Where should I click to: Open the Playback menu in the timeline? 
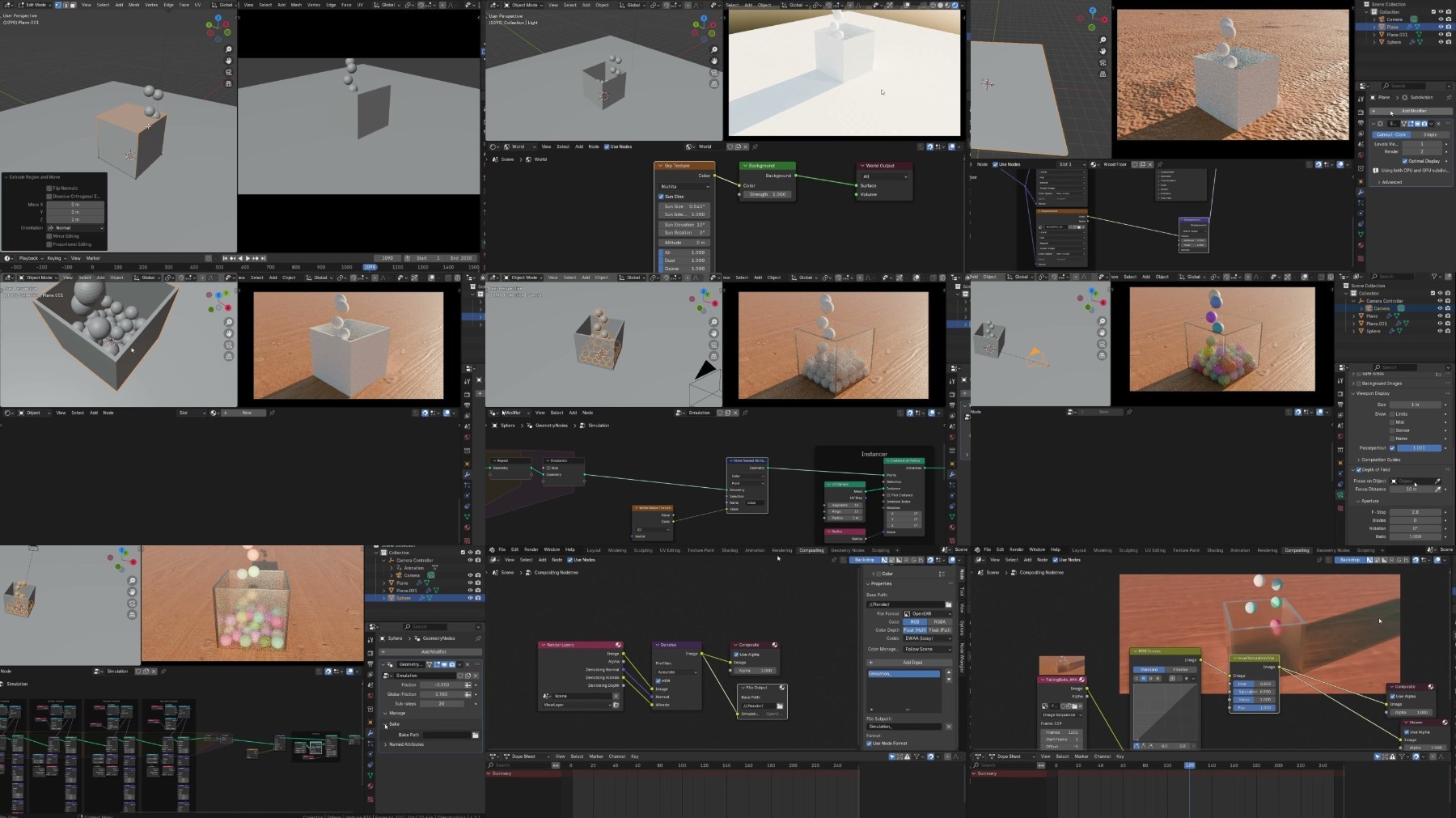[28, 258]
